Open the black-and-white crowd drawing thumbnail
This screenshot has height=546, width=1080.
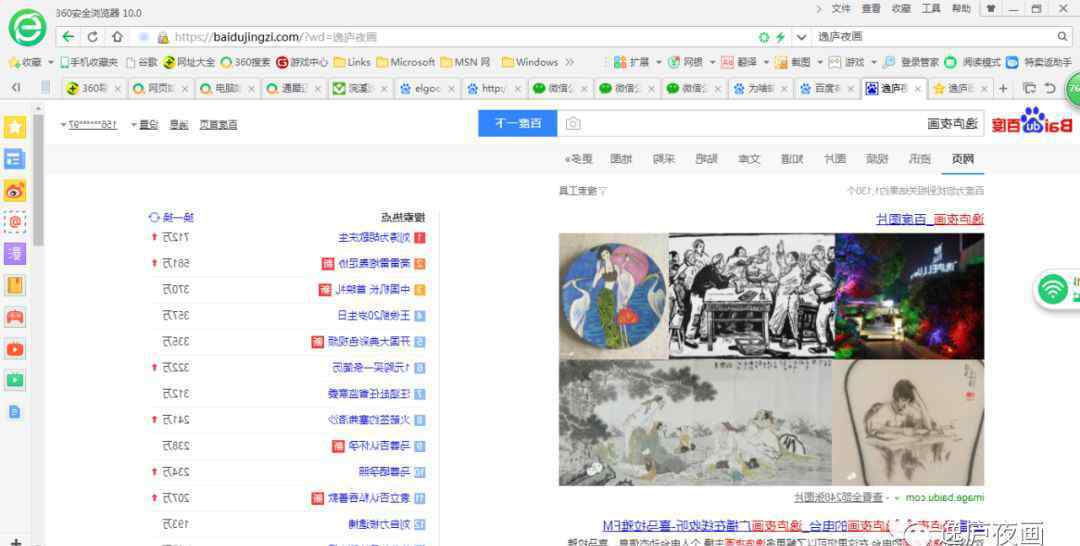(751, 296)
